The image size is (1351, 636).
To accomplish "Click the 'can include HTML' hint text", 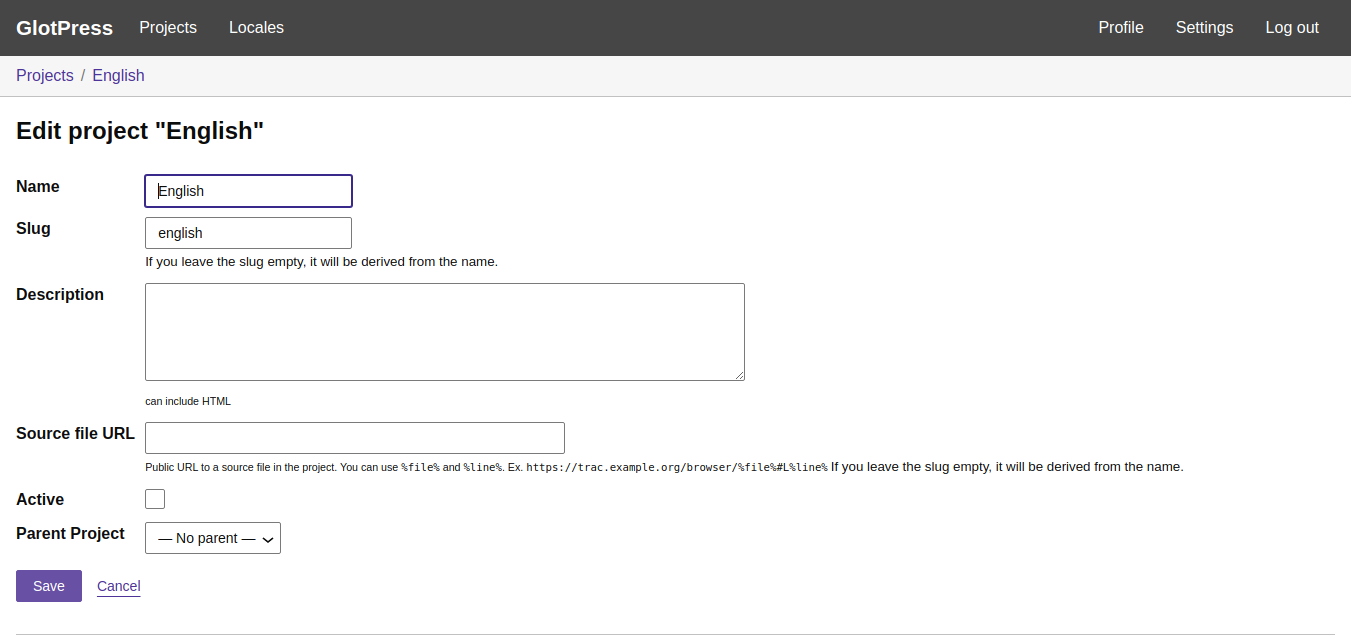I will 188,401.
